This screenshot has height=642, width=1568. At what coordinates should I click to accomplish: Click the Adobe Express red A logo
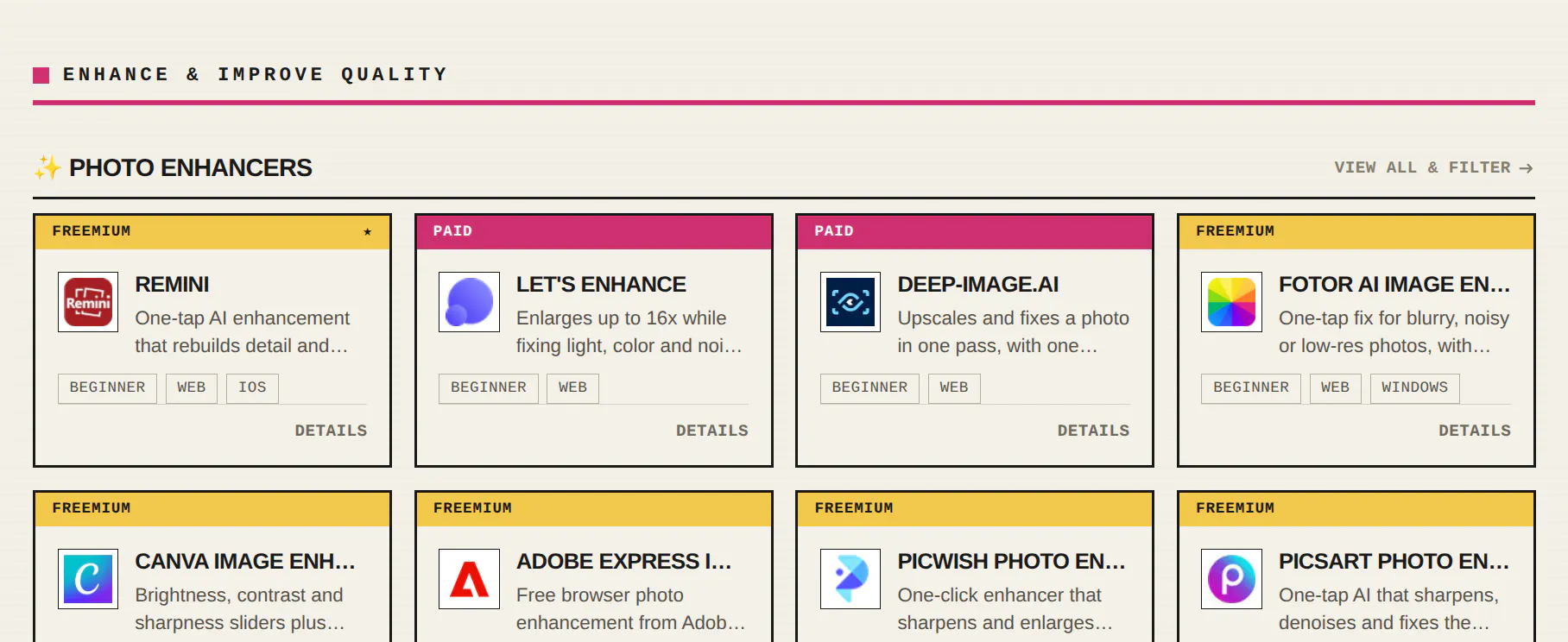point(469,579)
